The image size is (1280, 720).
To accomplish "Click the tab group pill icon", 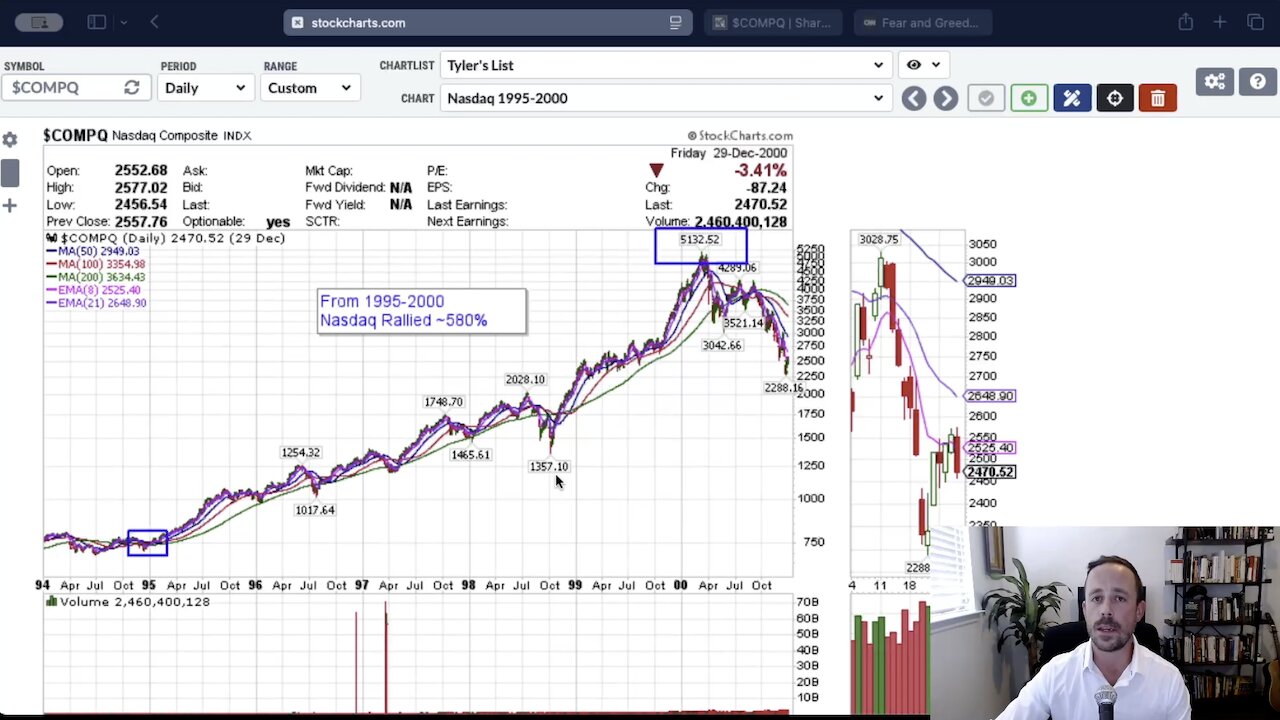I will pos(40,22).
